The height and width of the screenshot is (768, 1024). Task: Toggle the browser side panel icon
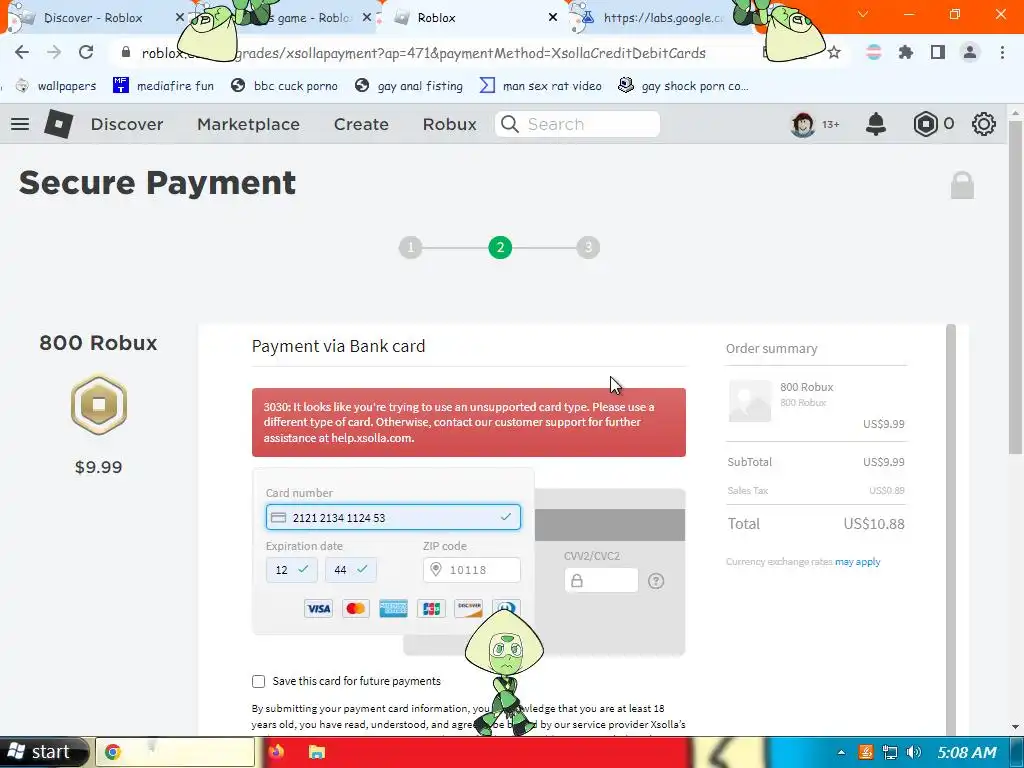click(x=938, y=52)
